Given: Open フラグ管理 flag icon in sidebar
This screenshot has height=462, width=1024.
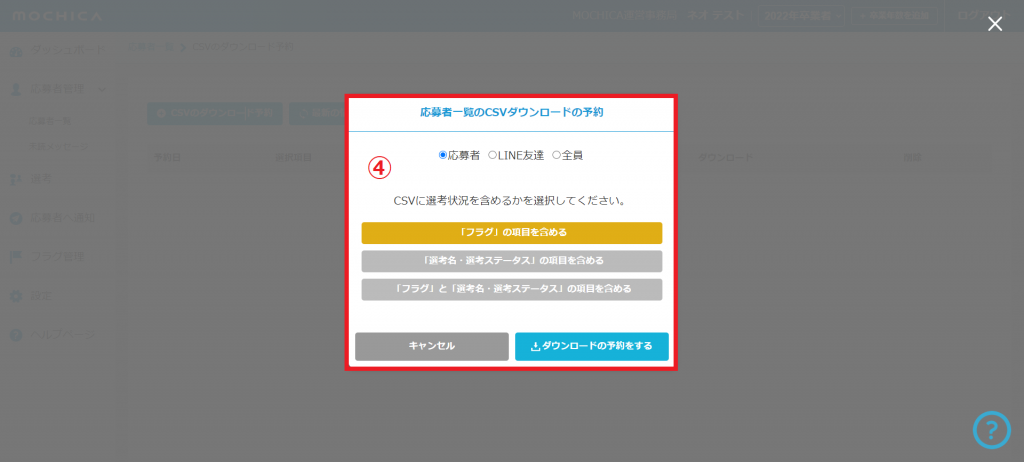Looking at the screenshot, I should pos(16,257).
